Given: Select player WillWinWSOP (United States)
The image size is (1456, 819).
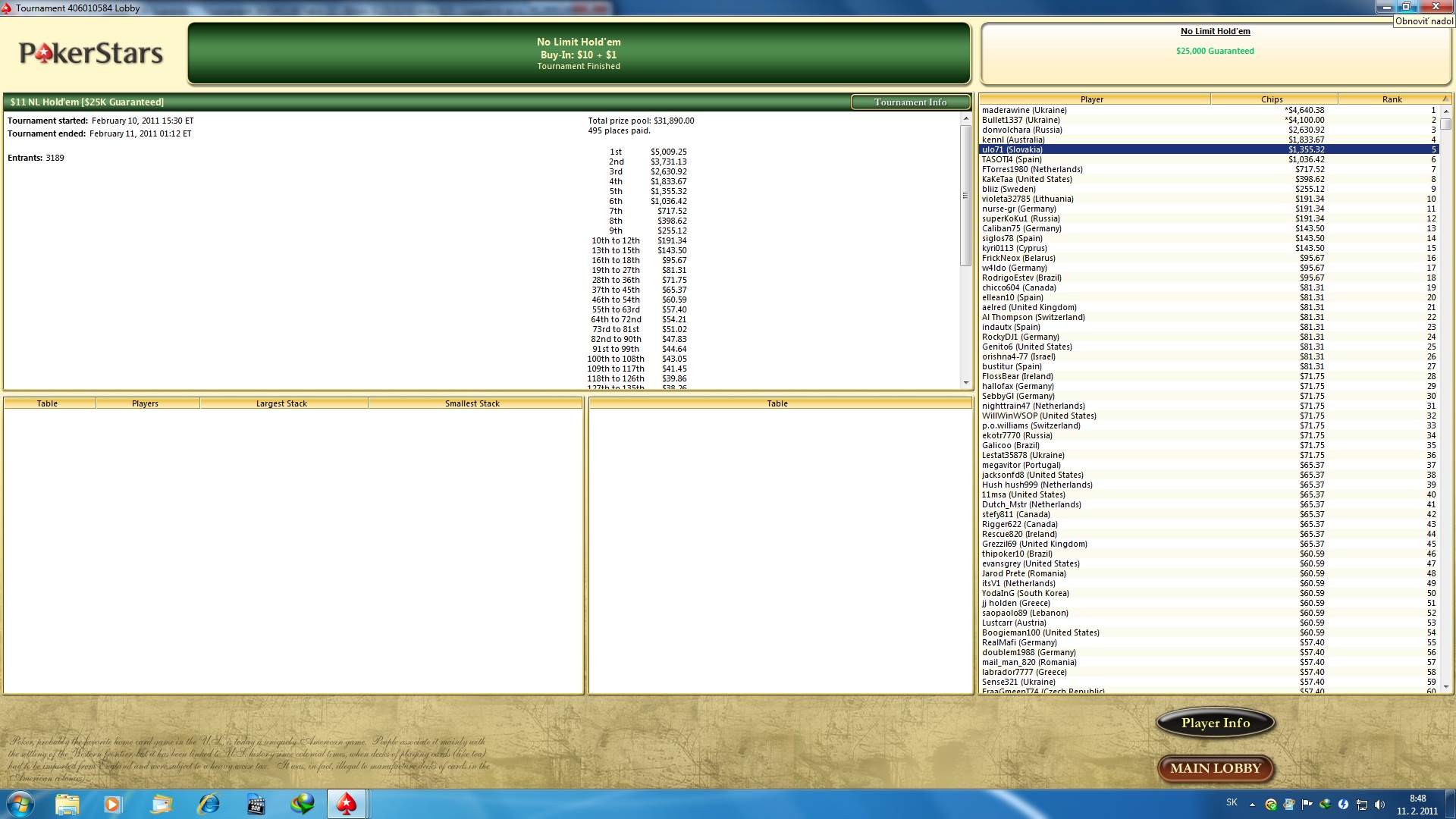Looking at the screenshot, I should click(1209, 416).
